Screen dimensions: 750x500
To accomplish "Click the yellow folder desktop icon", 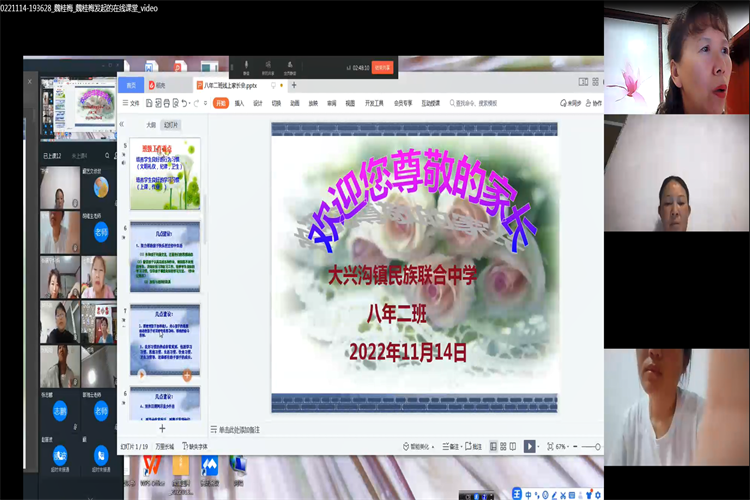I will pyautogui.click(x=181, y=471).
